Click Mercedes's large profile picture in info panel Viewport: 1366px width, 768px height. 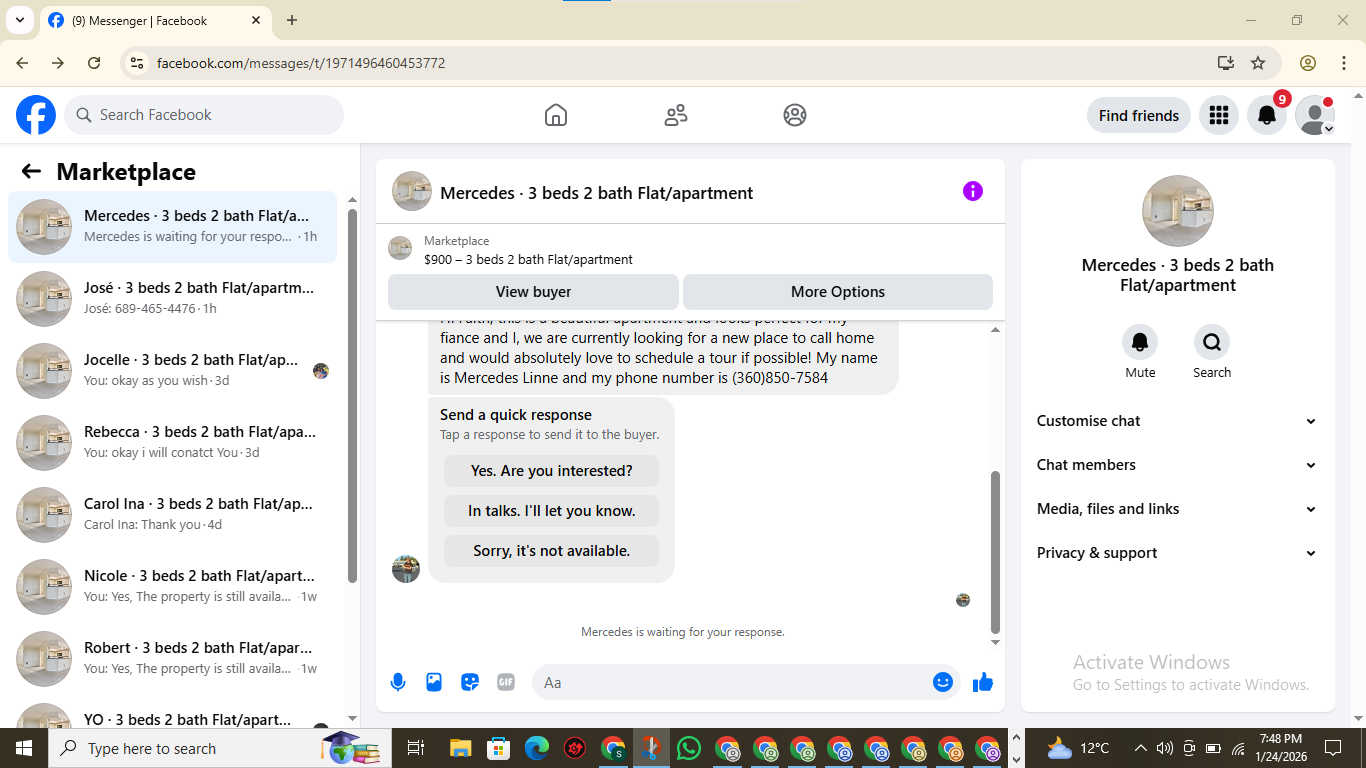1178,211
